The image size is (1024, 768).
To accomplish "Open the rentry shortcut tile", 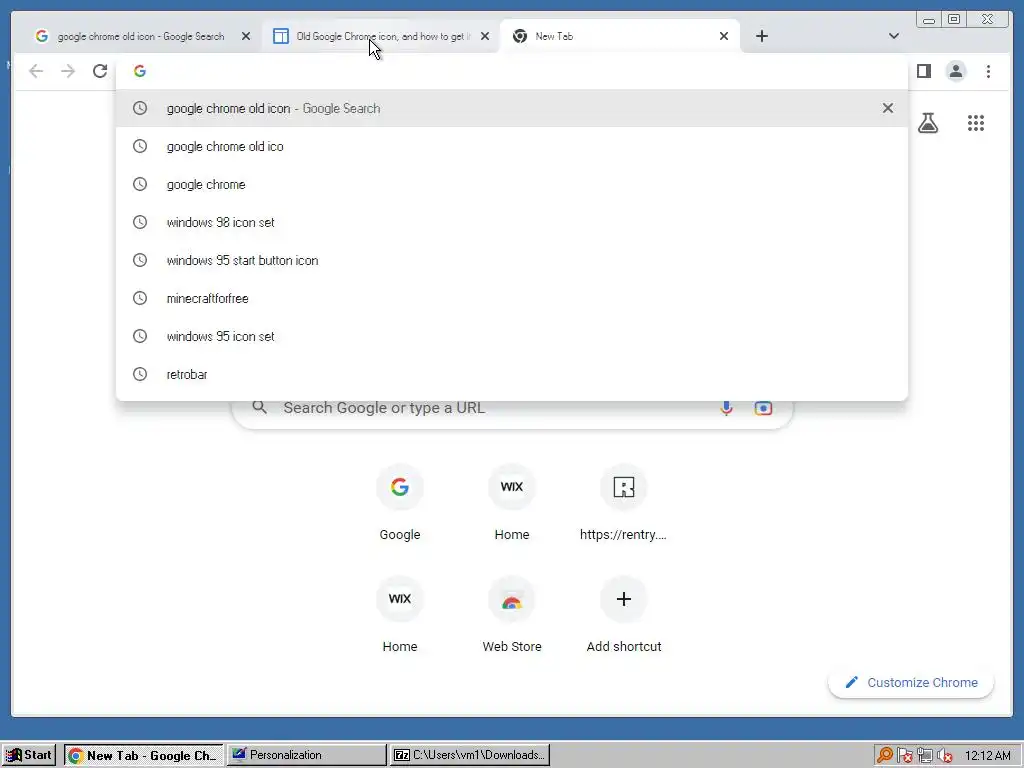I will (x=624, y=503).
